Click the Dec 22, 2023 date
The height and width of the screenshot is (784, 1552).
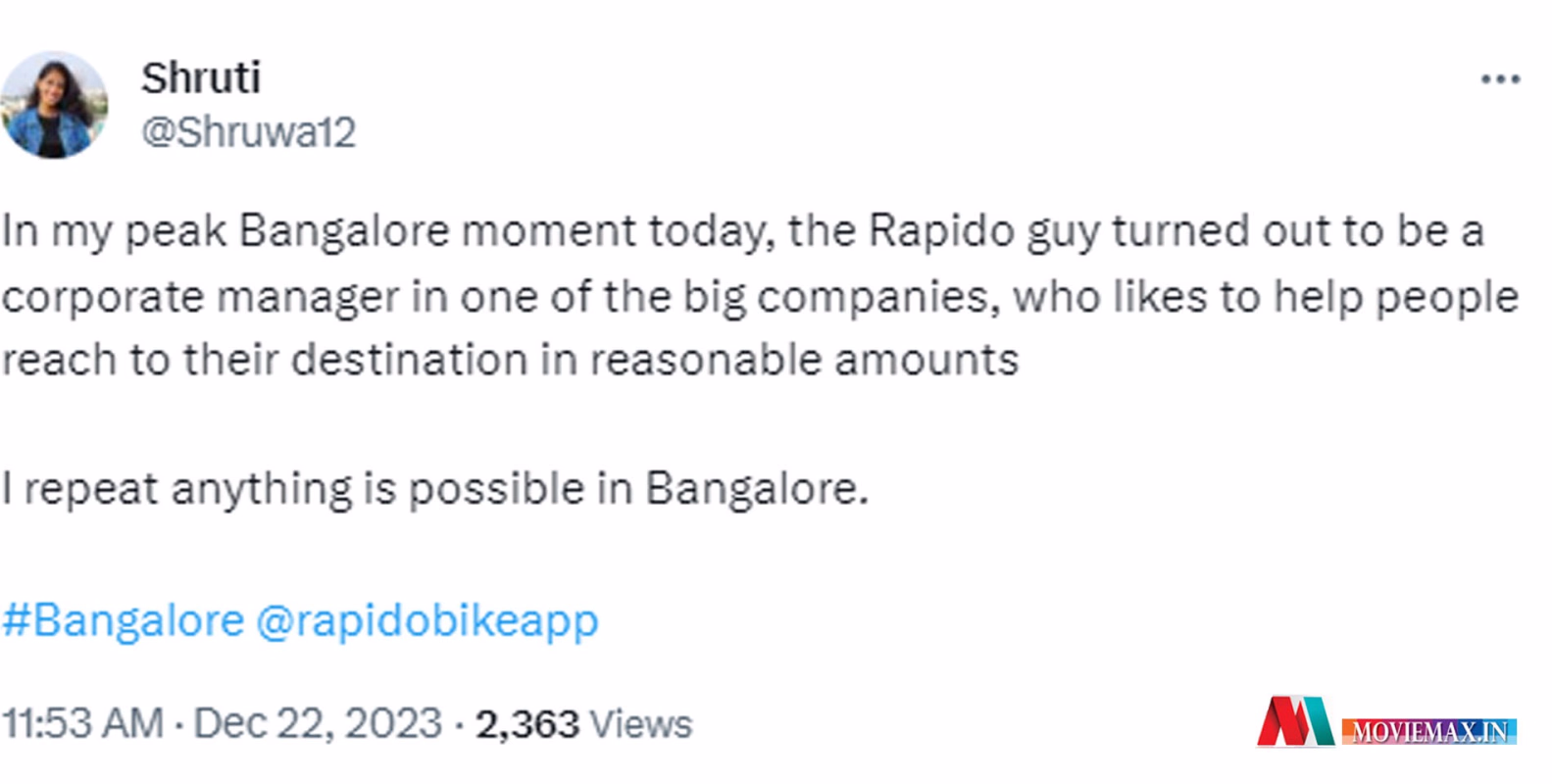[318, 724]
